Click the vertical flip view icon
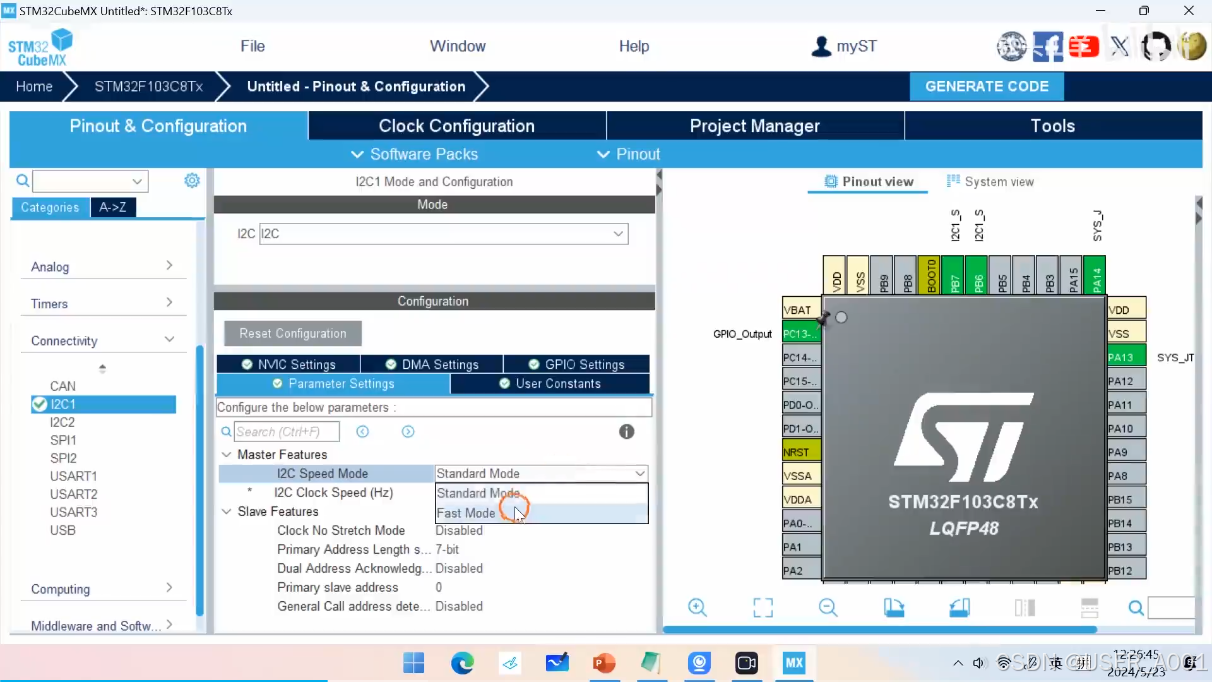The width and height of the screenshot is (1212, 682). (1024, 607)
